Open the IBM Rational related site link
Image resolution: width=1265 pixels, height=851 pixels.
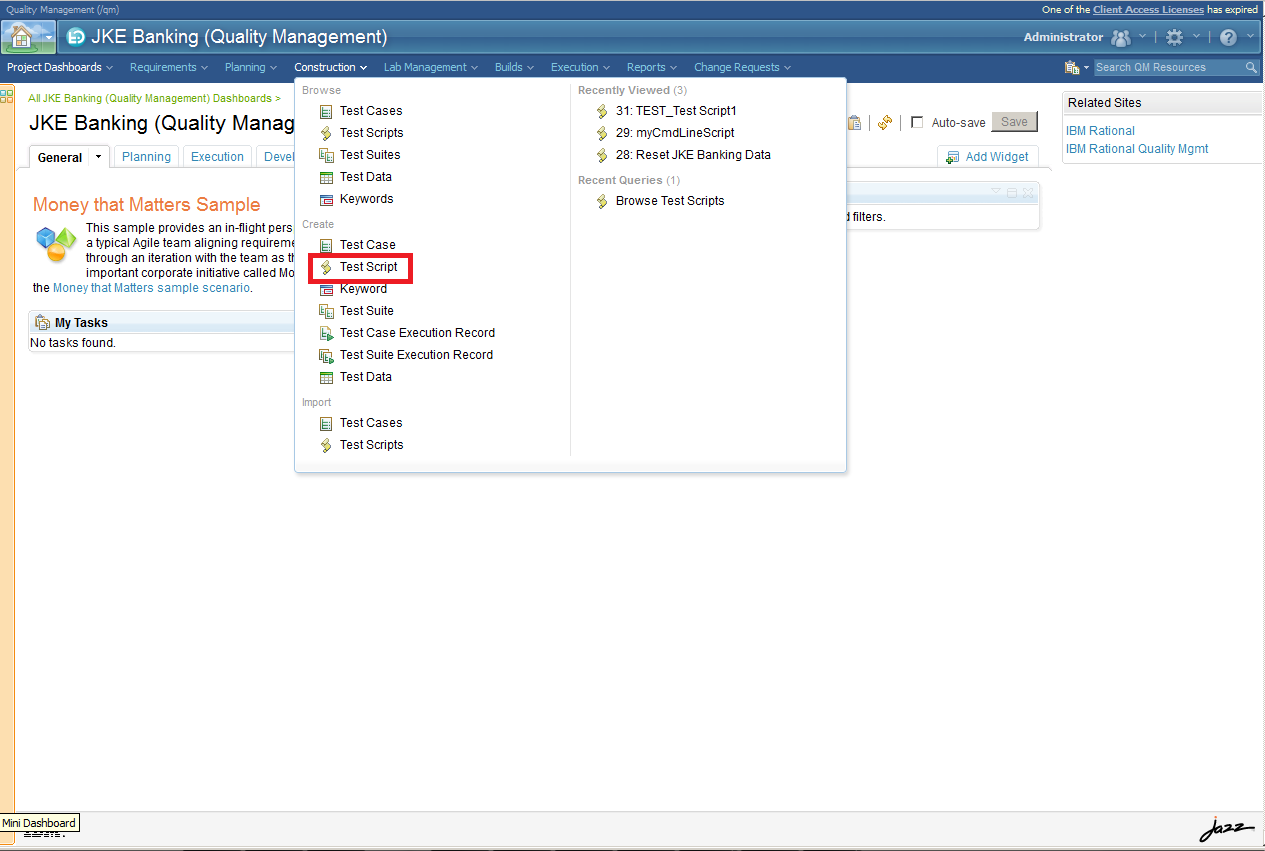click(x=1100, y=131)
